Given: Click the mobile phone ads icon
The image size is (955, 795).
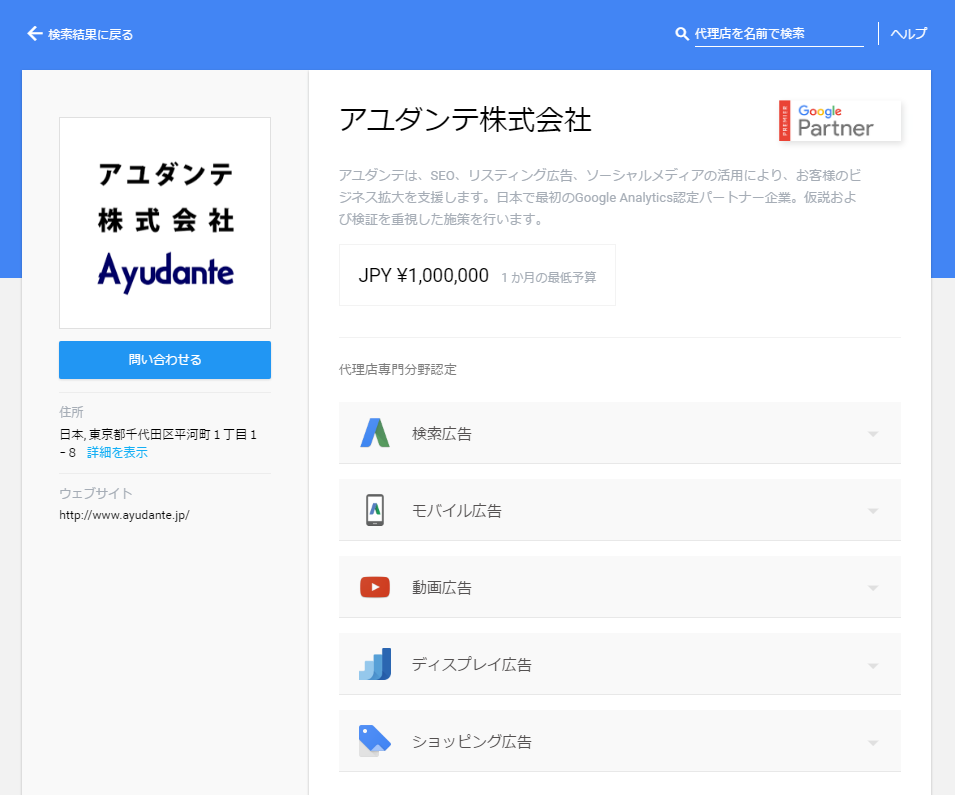Looking at the screenshot, I should pos(375,510).
